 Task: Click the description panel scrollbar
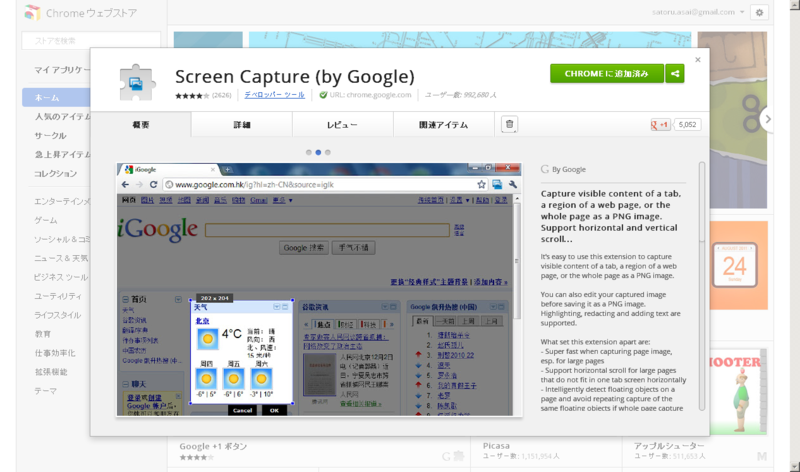702,286
